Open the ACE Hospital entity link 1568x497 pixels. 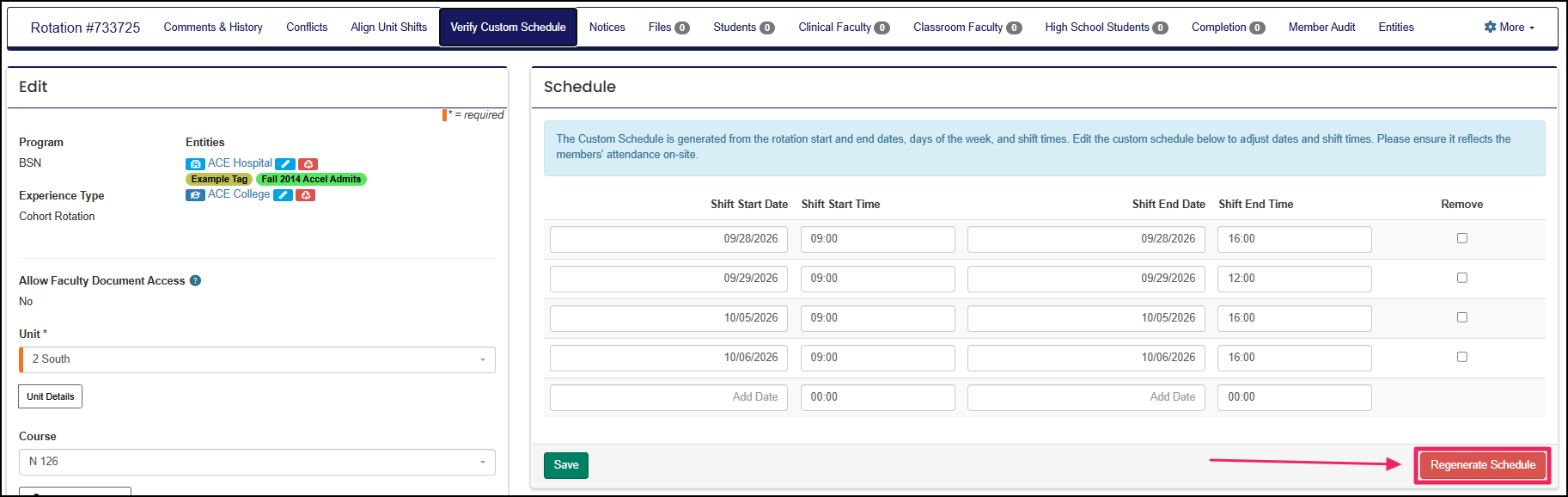pos(240,163)
